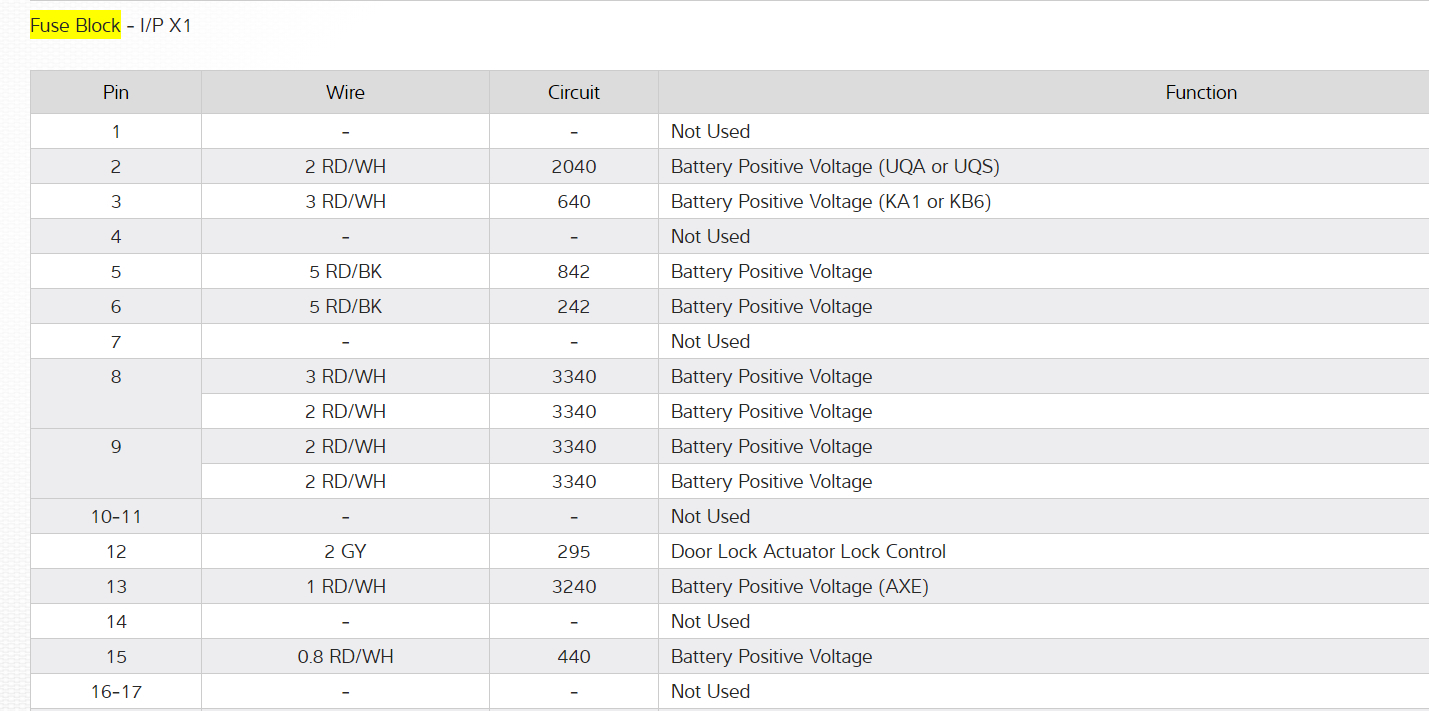Click the "10-11" pin cell
The height and width of the screenshot is (711, 1429).
pos(116,517)
